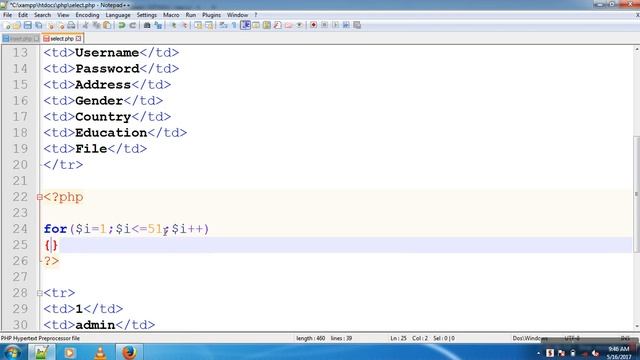Close the select.php tab with its X
This screenshot has height=360, width=640.
pyautogui.click(x=78, y=38)
